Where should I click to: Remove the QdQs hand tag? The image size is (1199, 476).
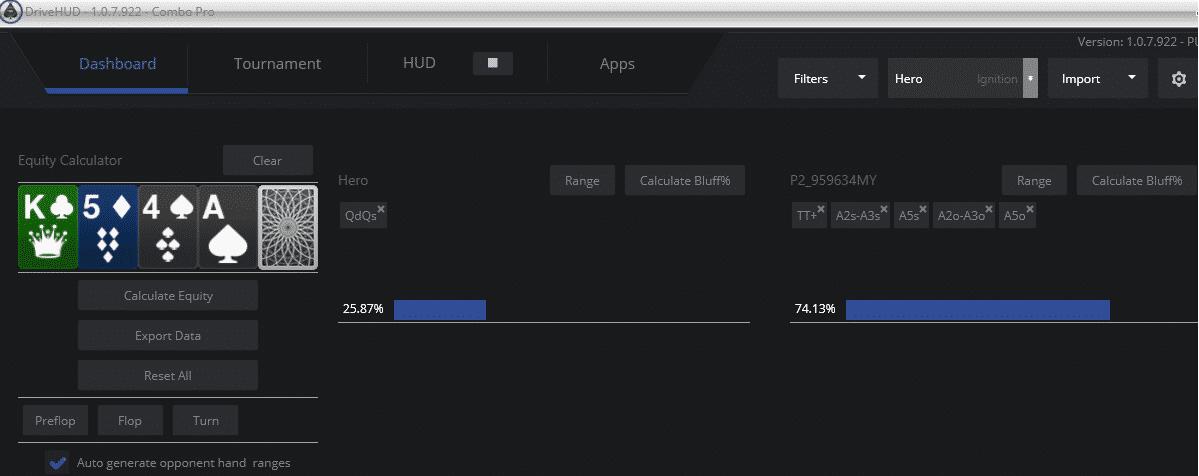[381, 209]
